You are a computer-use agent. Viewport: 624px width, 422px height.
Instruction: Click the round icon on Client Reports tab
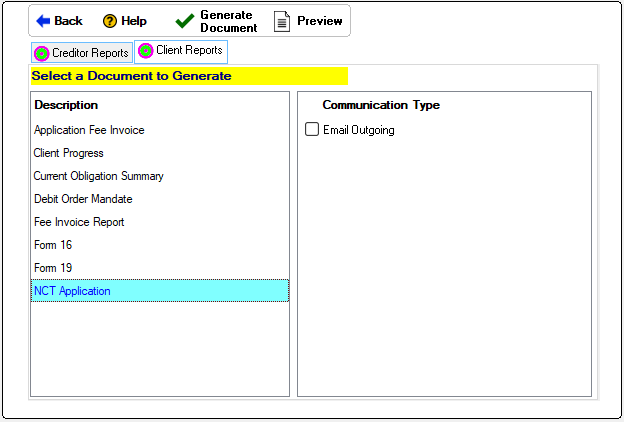146,51
